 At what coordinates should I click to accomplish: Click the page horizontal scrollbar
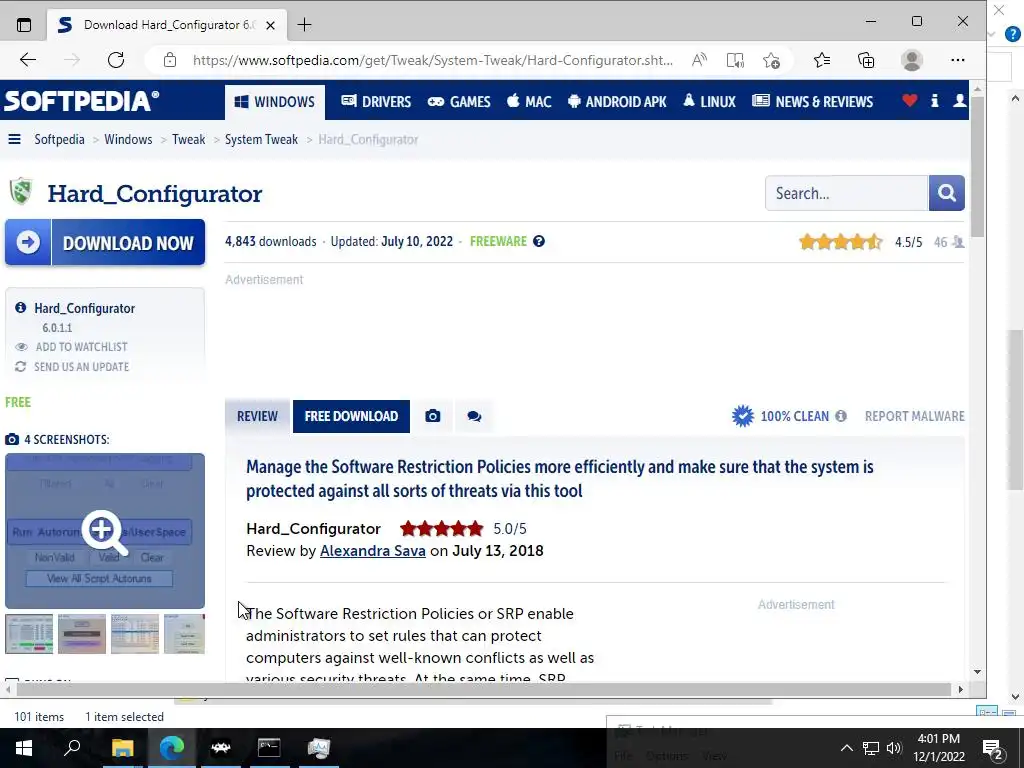tap(483, 689)
